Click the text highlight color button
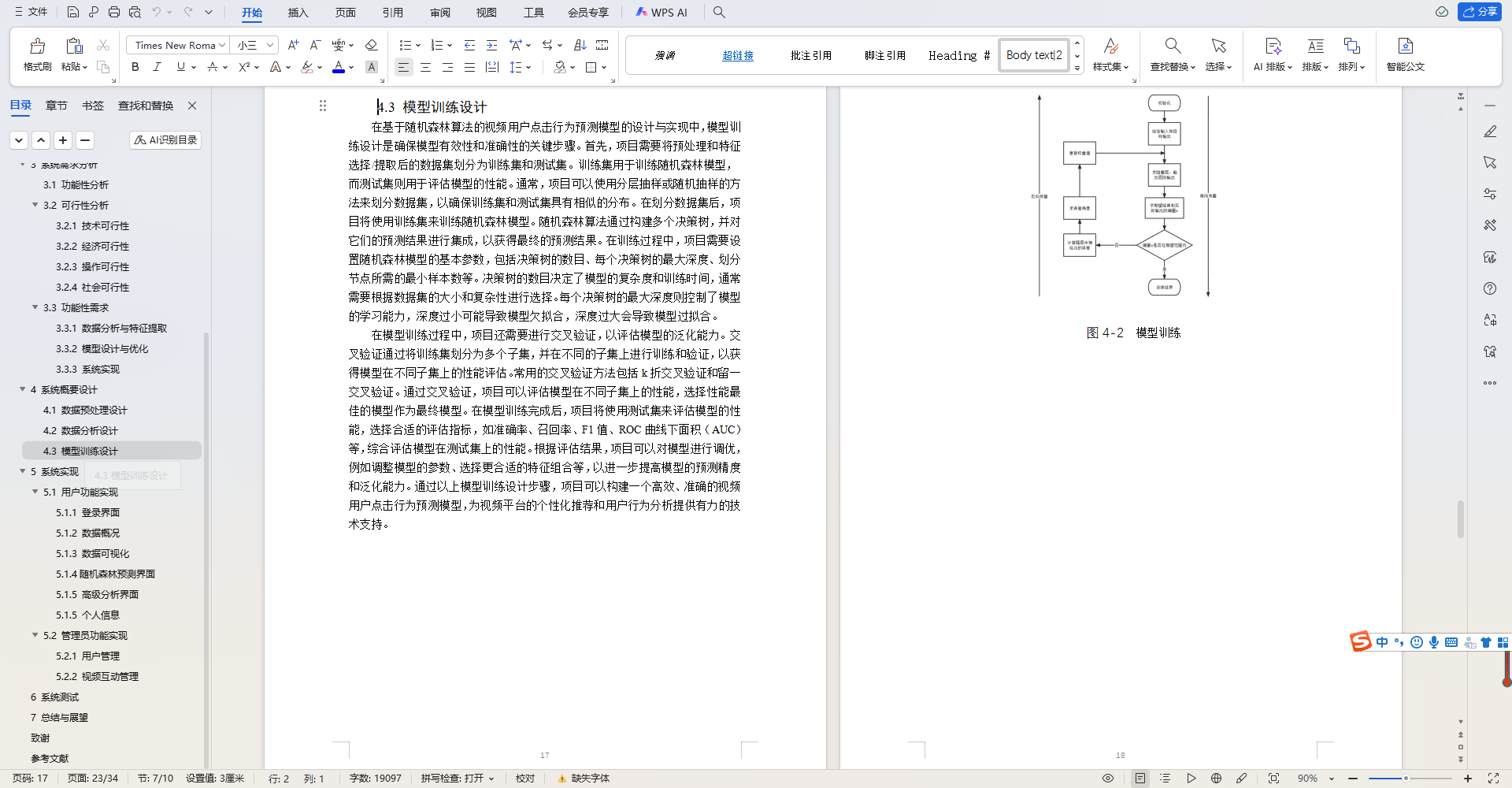 click(307, 67)
